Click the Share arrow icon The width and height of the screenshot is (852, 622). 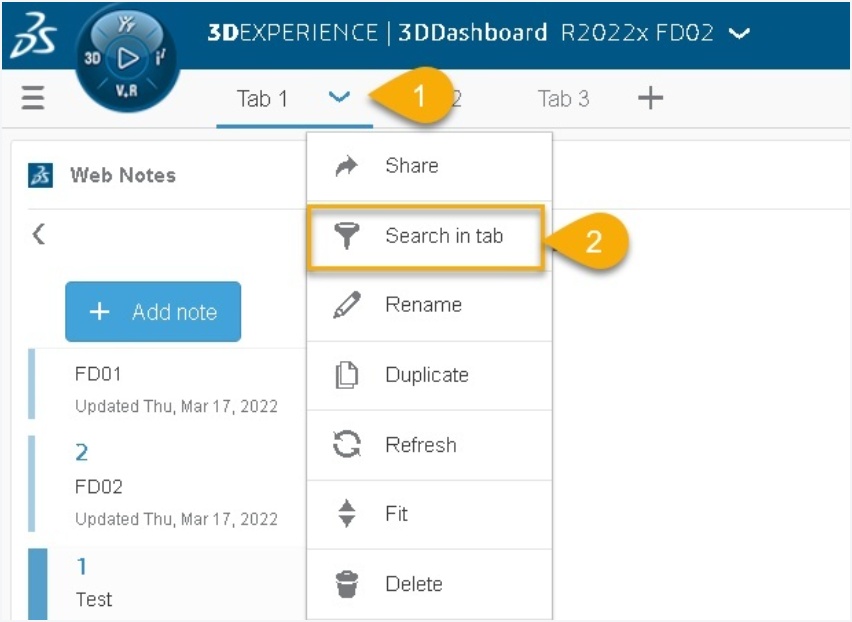click(346, 166)
